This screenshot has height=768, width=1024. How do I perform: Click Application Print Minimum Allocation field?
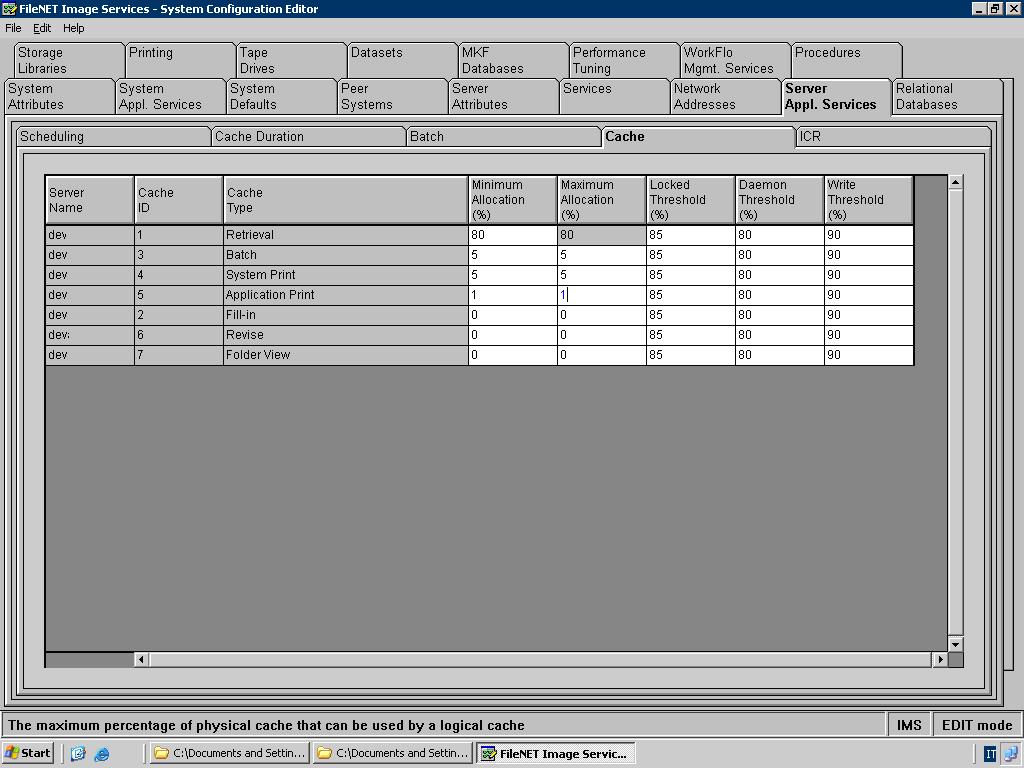(x=513, y=295)
